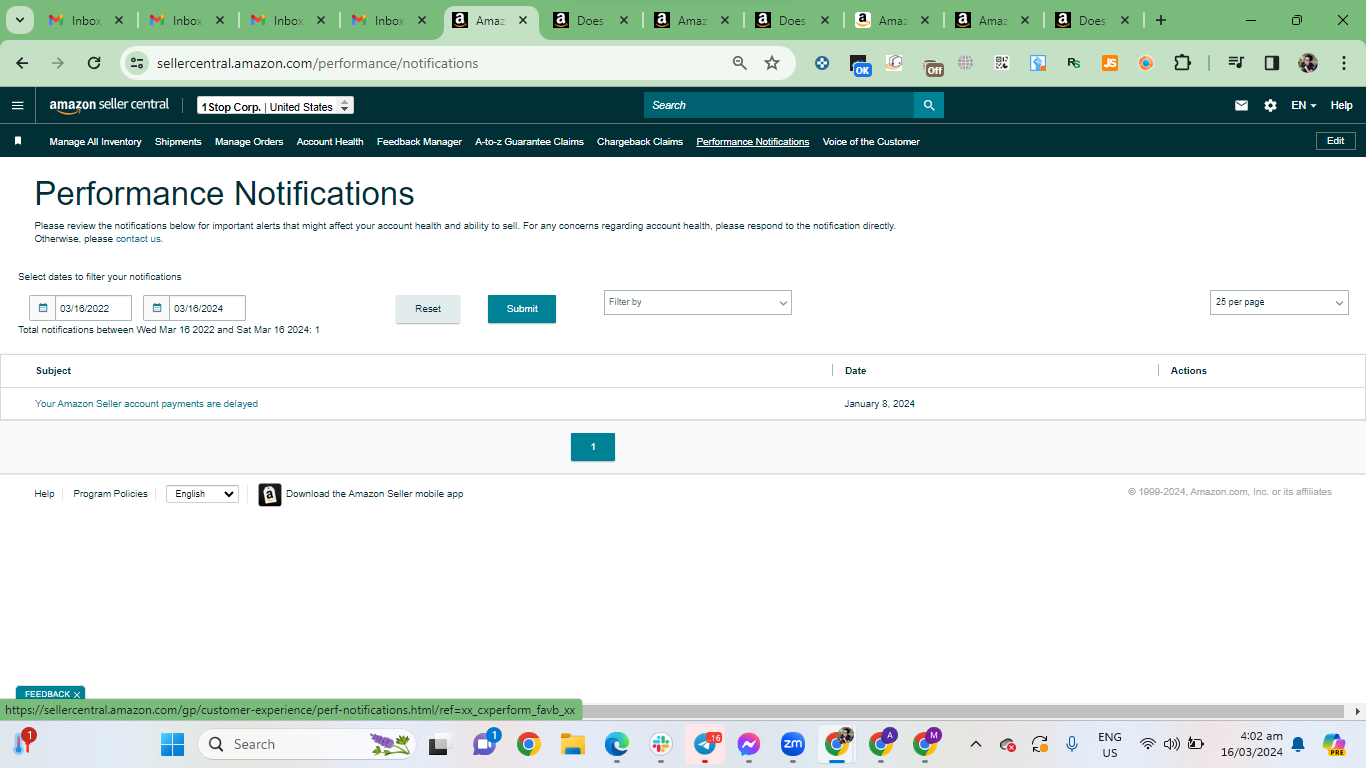Open the 25 per page dropdown
This screenshot has height=768, width=1366.
[x=1279, y=302]
